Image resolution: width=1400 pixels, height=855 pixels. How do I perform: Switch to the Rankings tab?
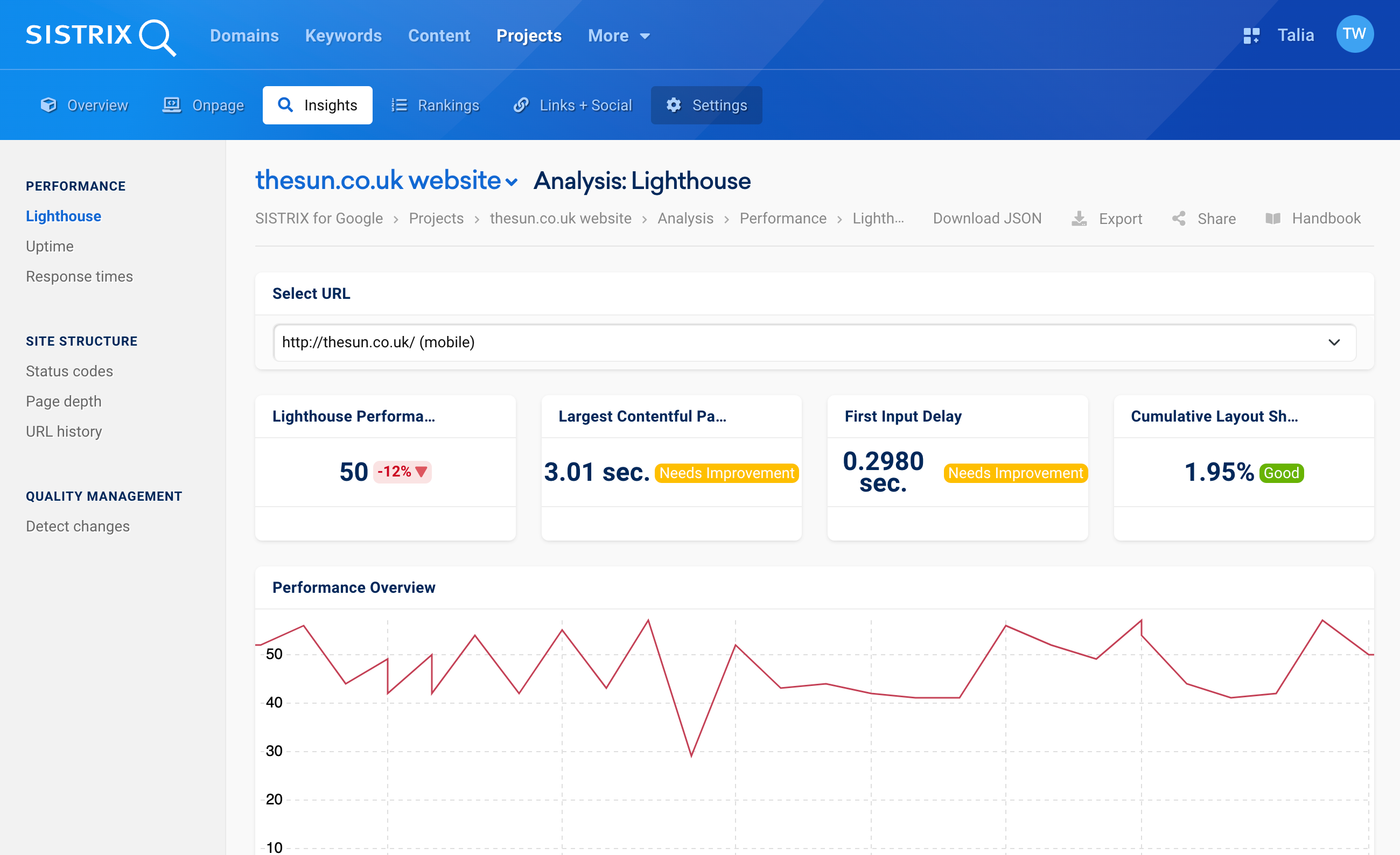pyautogui.click(x=435, y=105)
